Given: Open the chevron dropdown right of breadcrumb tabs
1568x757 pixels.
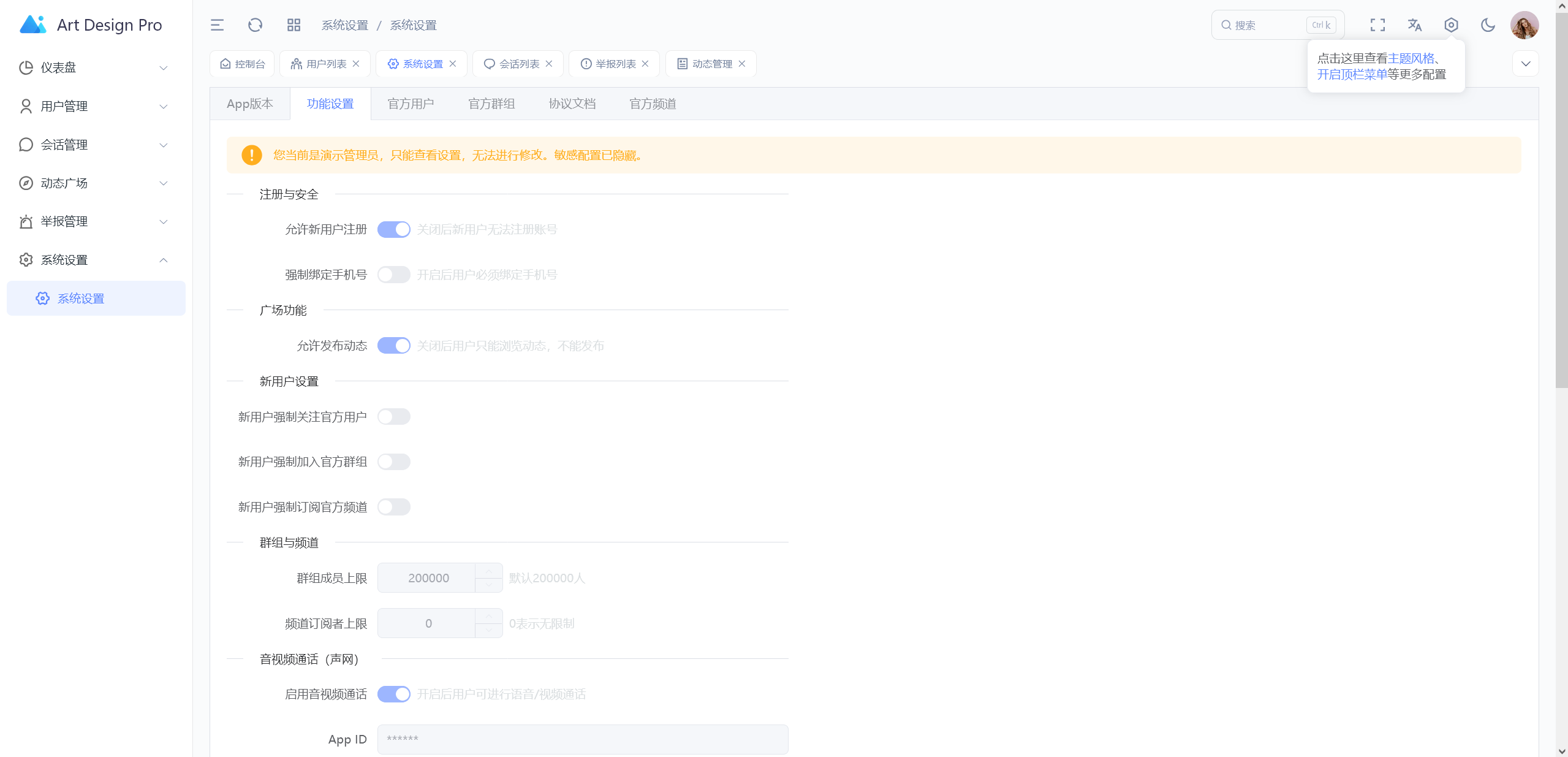Looking at the screenshot, I should point(1526,63).
